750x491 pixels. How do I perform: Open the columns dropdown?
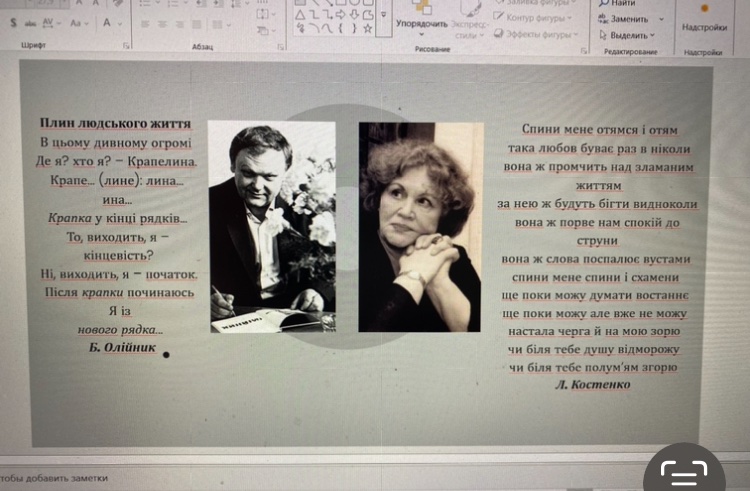(x=220, y=24)
